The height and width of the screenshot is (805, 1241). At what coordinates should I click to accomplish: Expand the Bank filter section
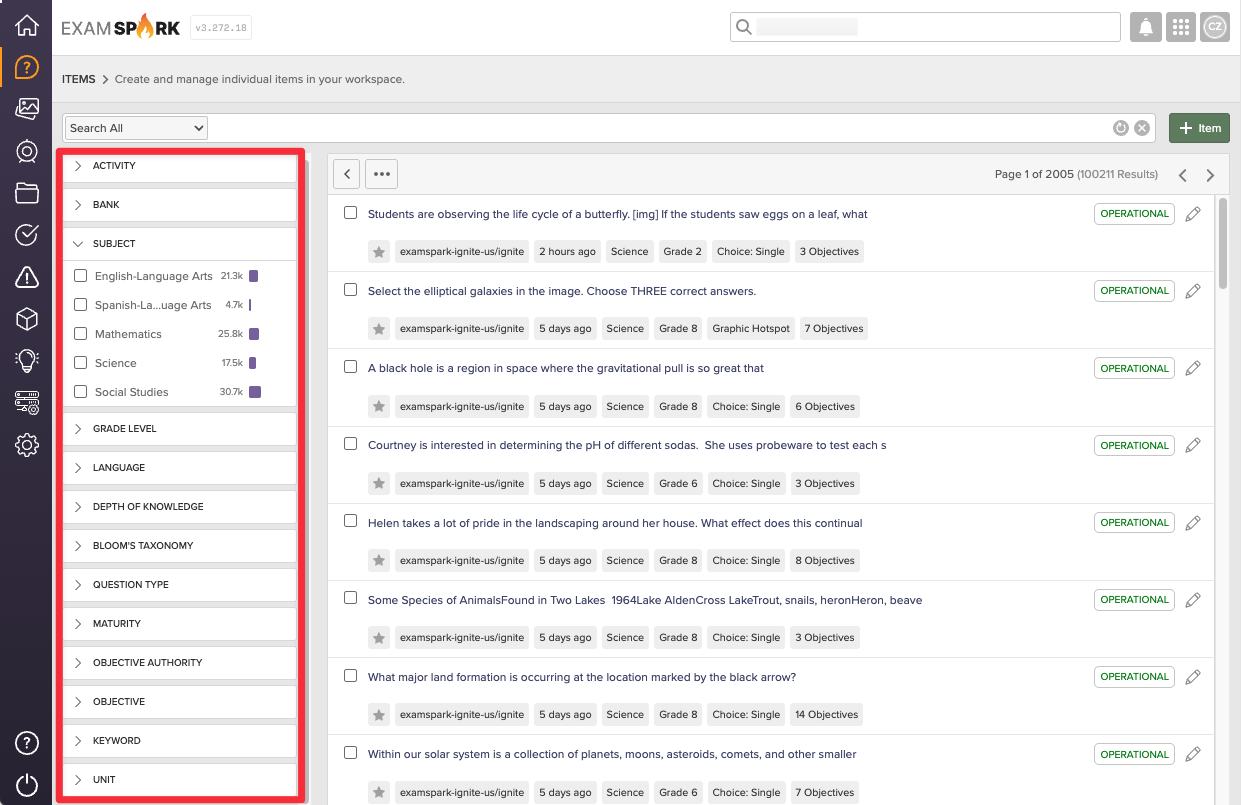click(x=180, y=205)
